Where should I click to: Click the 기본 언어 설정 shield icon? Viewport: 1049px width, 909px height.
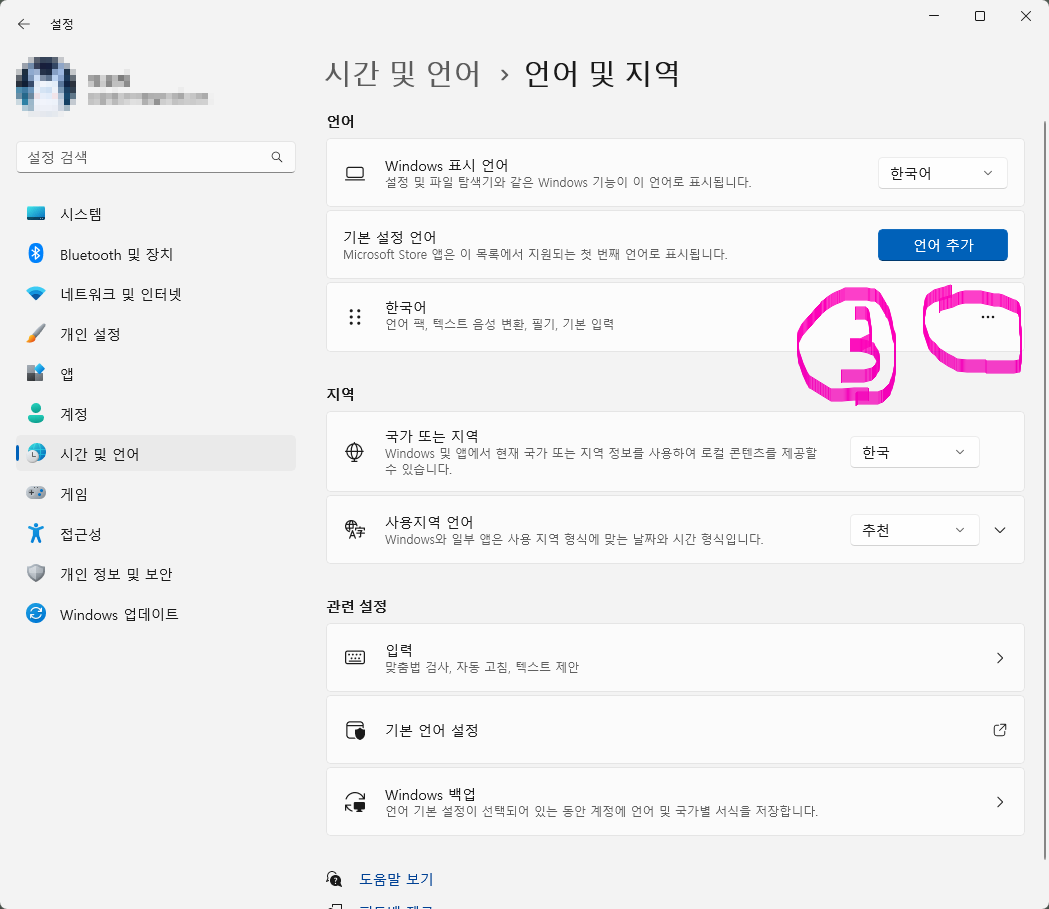pyautogui.click(x=355, y=730)
